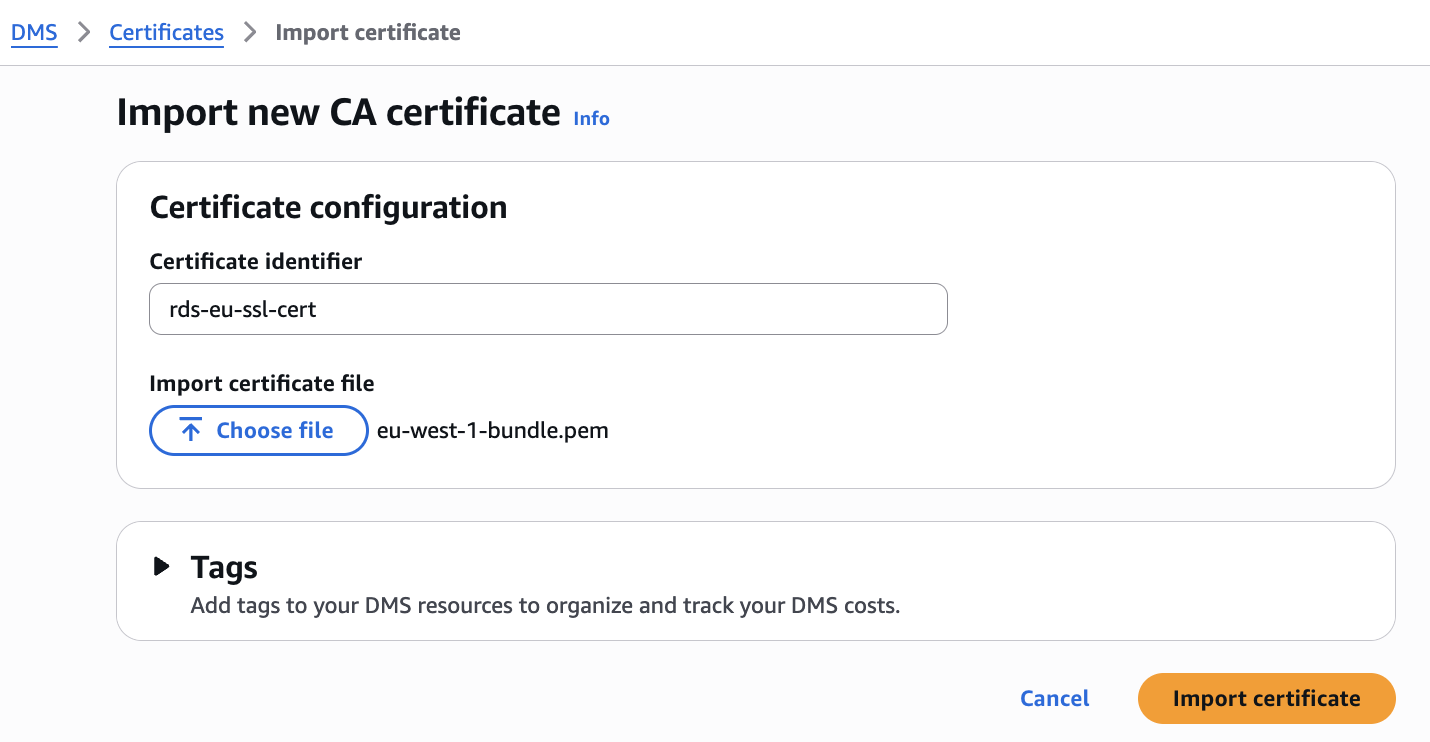Click the rds-eu-ssl-cert value text
The image size is (1430, 742).
pyautogui.click(x=243, y=309)
